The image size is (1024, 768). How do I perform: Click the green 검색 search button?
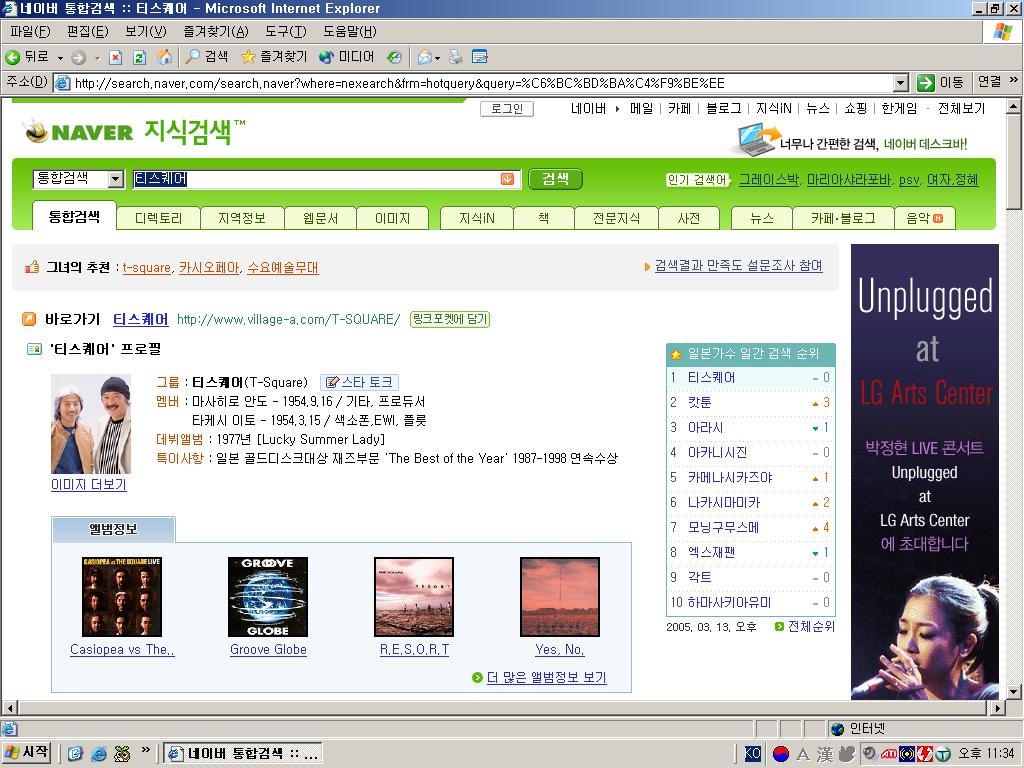[555, 179]
